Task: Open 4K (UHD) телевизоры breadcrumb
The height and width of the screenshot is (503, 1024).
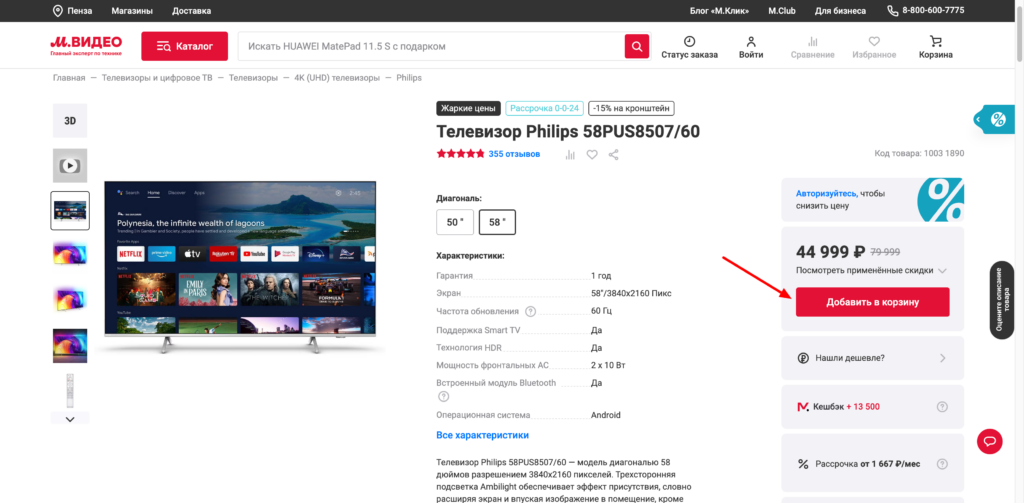Action: [336, 78]
